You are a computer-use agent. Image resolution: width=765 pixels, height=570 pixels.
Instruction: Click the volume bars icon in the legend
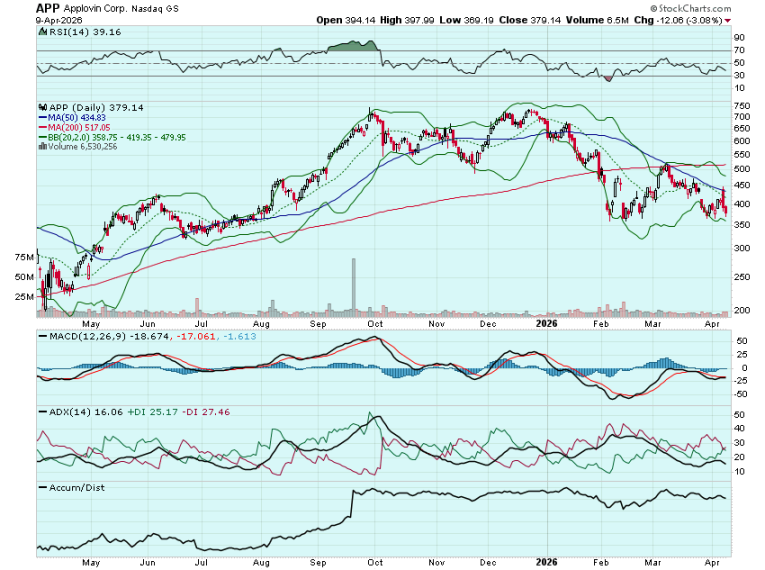click(42, 145)
